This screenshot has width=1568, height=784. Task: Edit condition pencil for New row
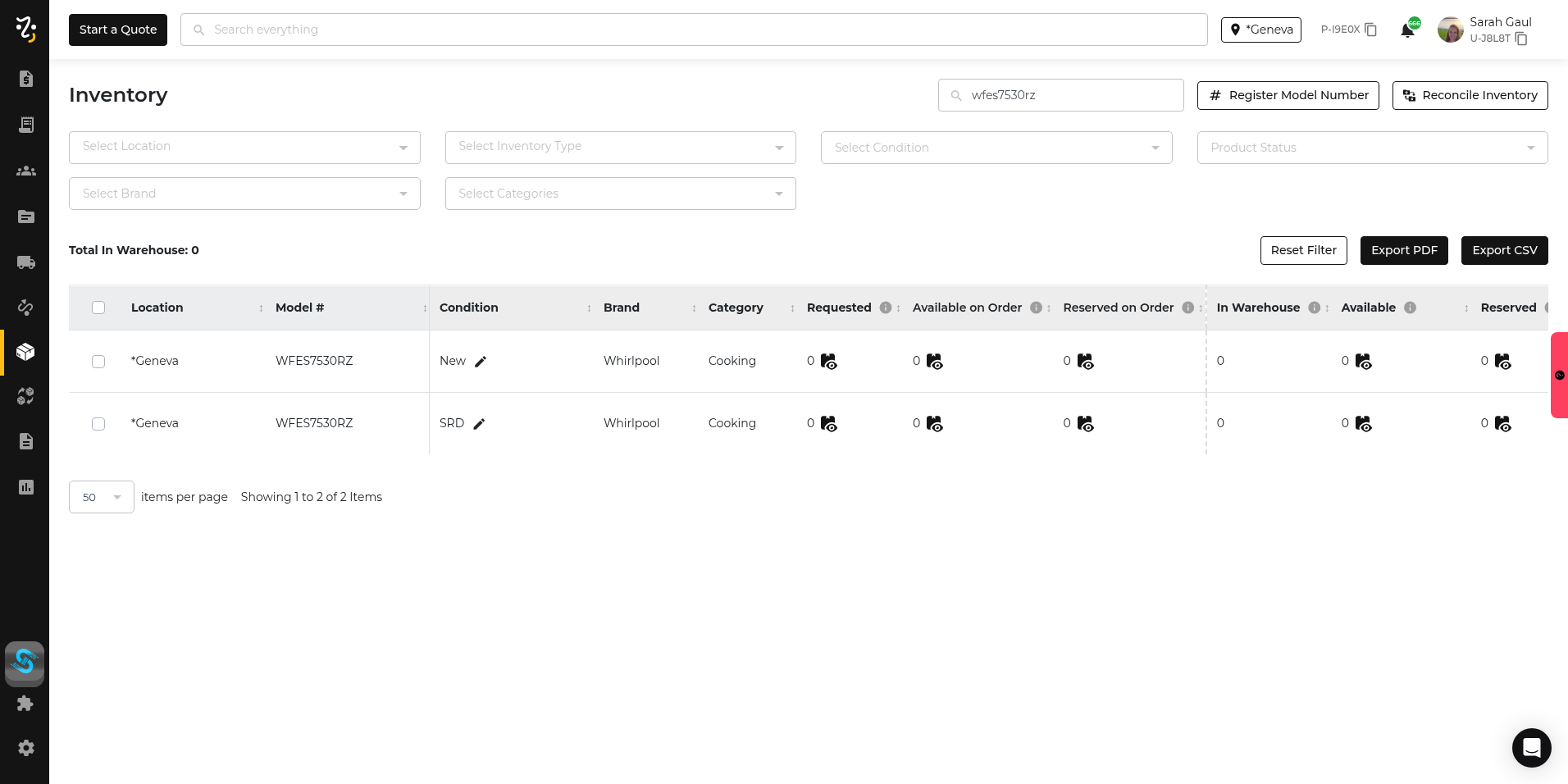coord(481,362)
